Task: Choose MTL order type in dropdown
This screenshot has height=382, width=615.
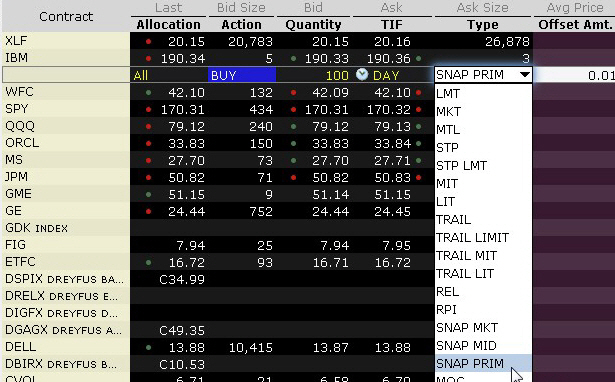Action: pos(483,129)
